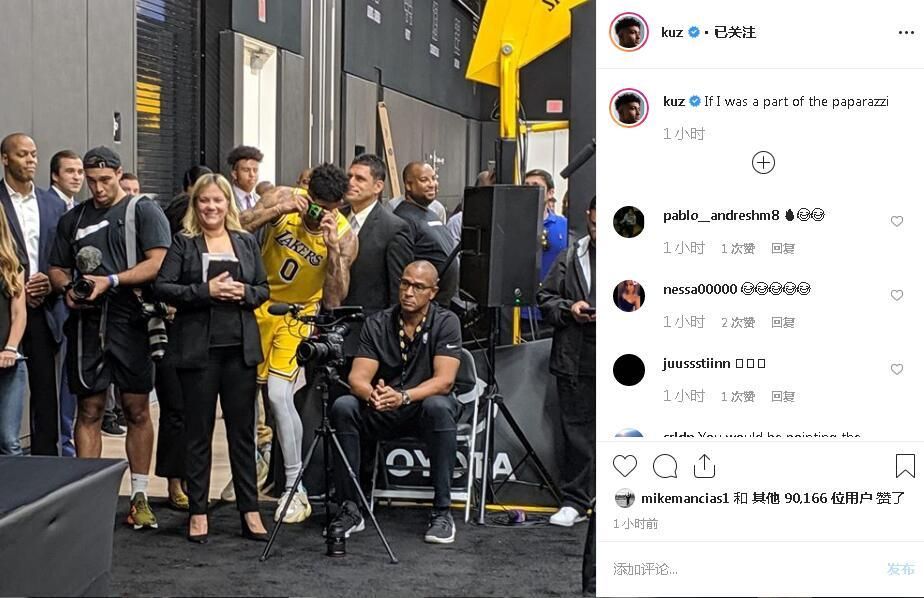Like pablo__andreshm8's comment
Screen dimensions: 924x598
(x=896, y=221)
